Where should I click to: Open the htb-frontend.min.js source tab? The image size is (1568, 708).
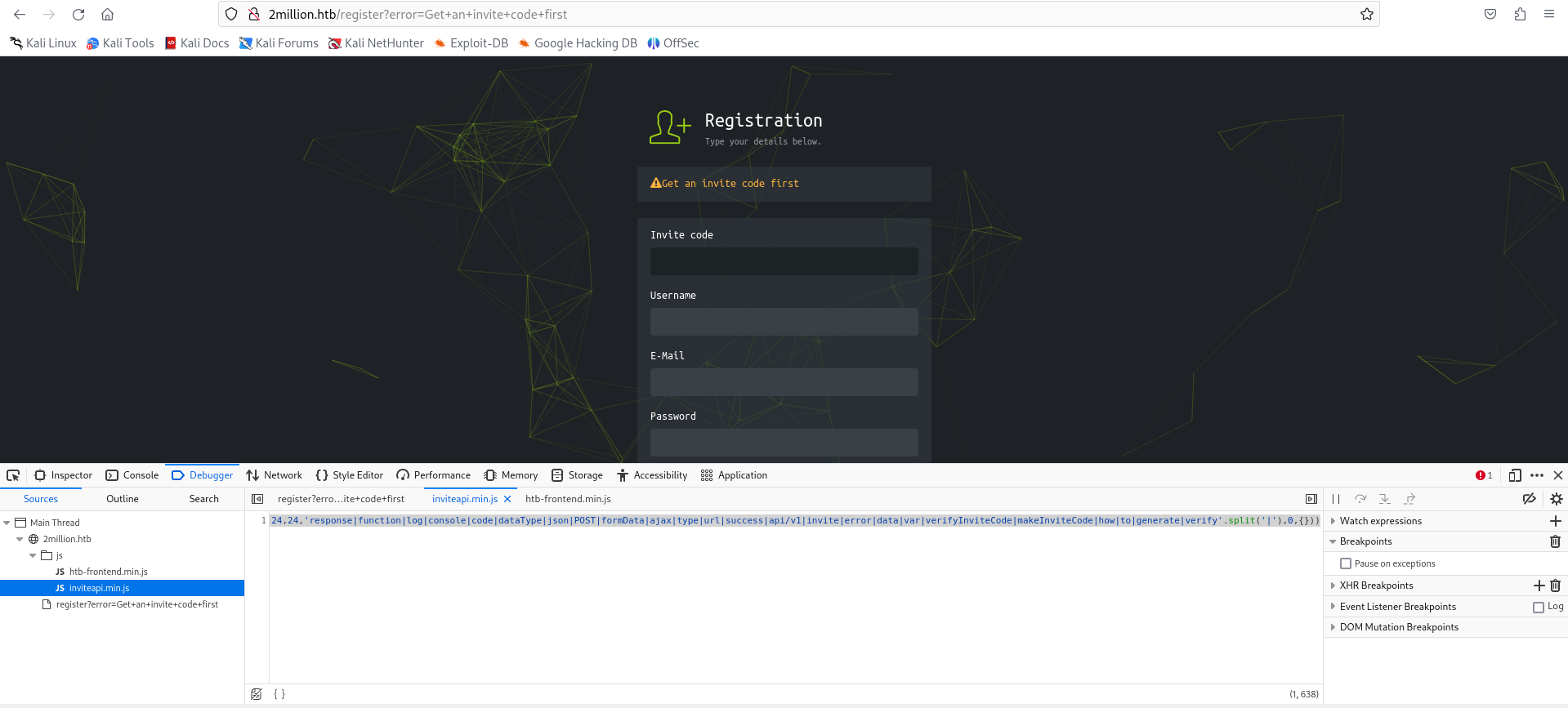click(x=568, y=499)
